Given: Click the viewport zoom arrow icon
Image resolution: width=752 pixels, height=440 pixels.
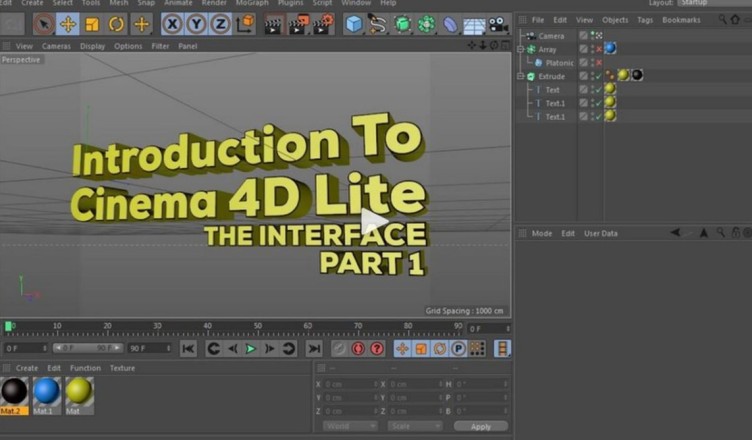Looking at the screenshot, I should point(482,45).
